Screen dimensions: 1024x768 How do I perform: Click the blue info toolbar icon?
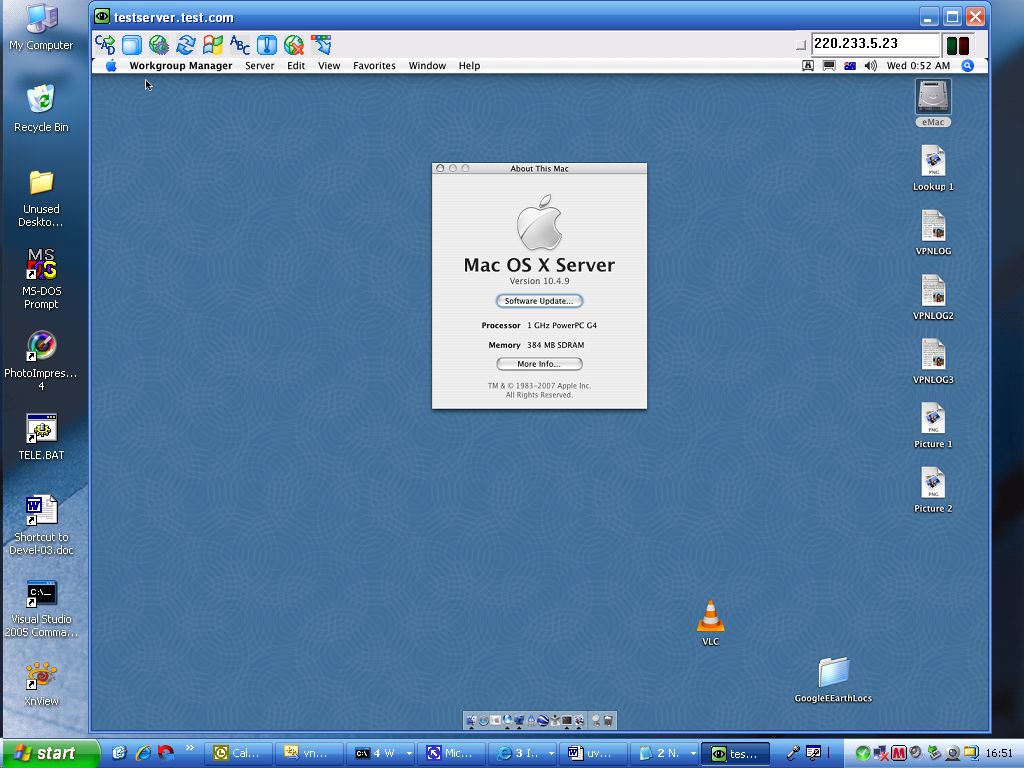coord(267,45)
